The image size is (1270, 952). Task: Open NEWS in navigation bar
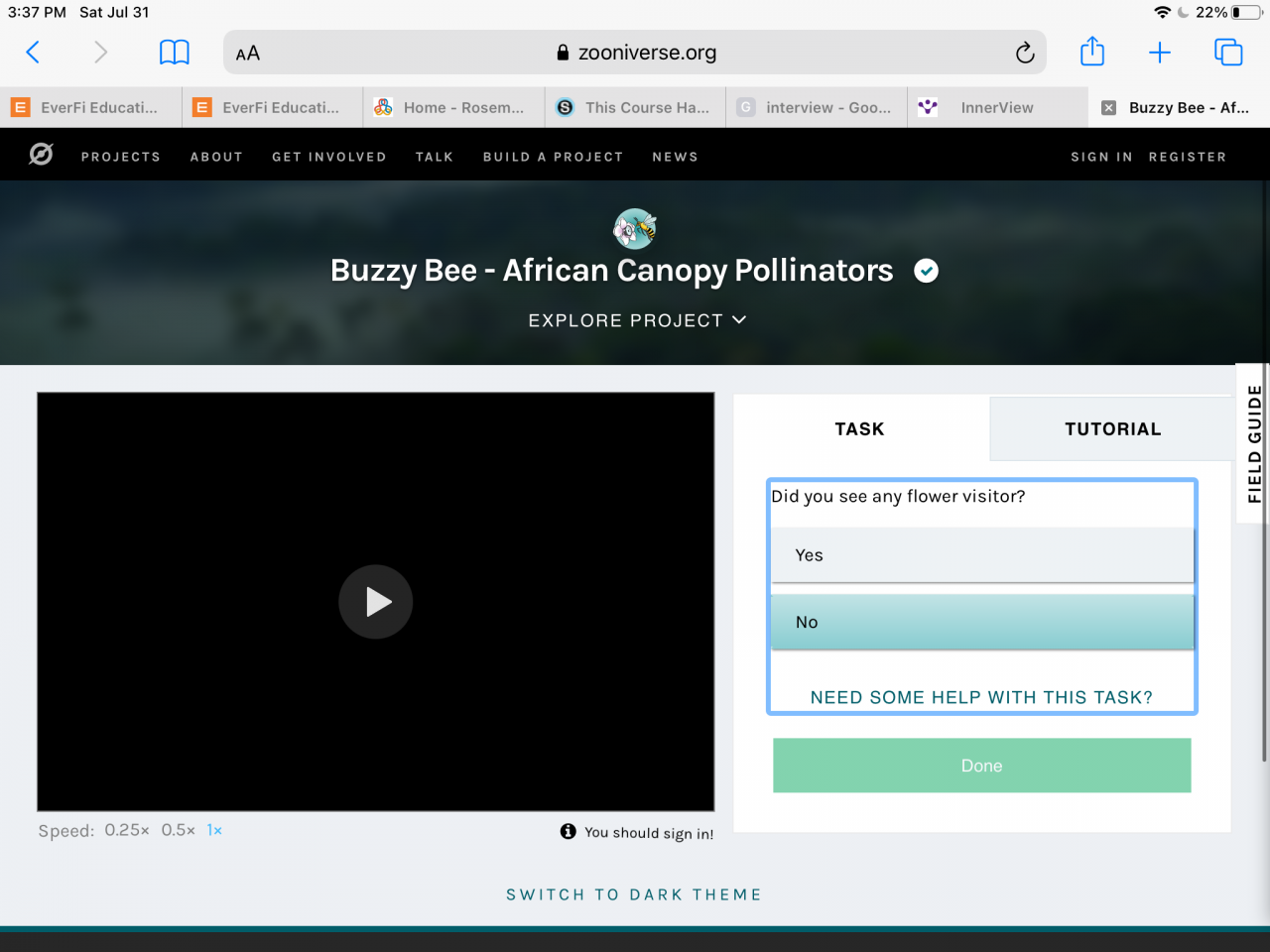[x=676, y=157]
